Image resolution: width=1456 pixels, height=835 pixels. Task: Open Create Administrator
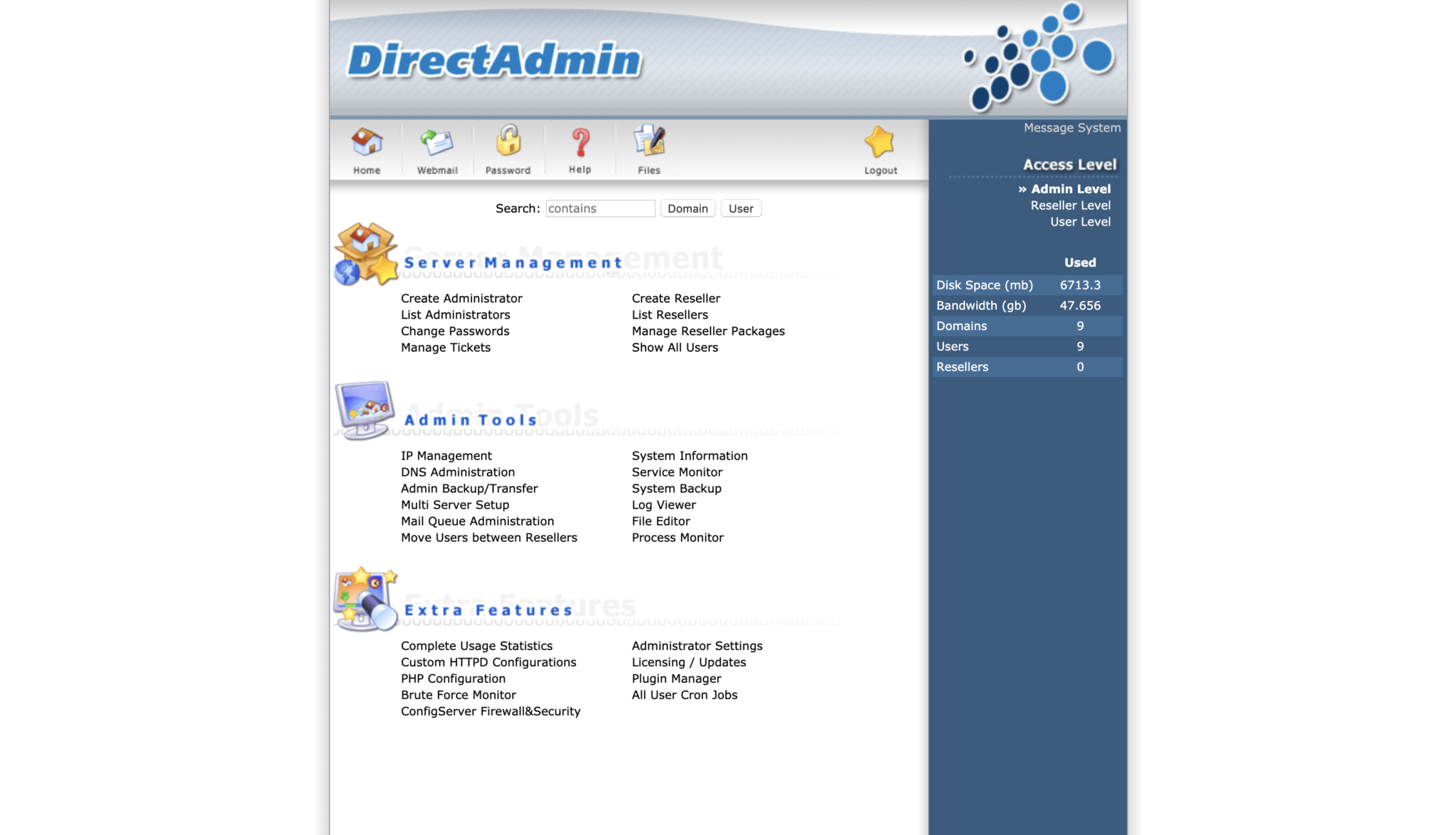[461, 298]
